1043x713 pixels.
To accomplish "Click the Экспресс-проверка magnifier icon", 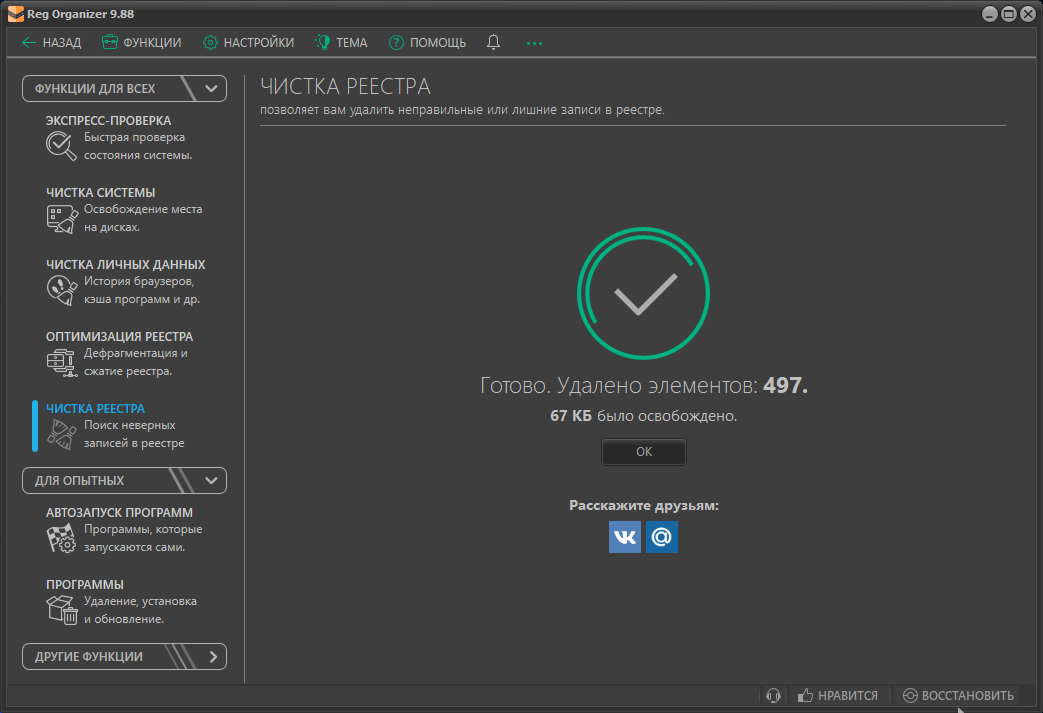I will coord(61,146).
